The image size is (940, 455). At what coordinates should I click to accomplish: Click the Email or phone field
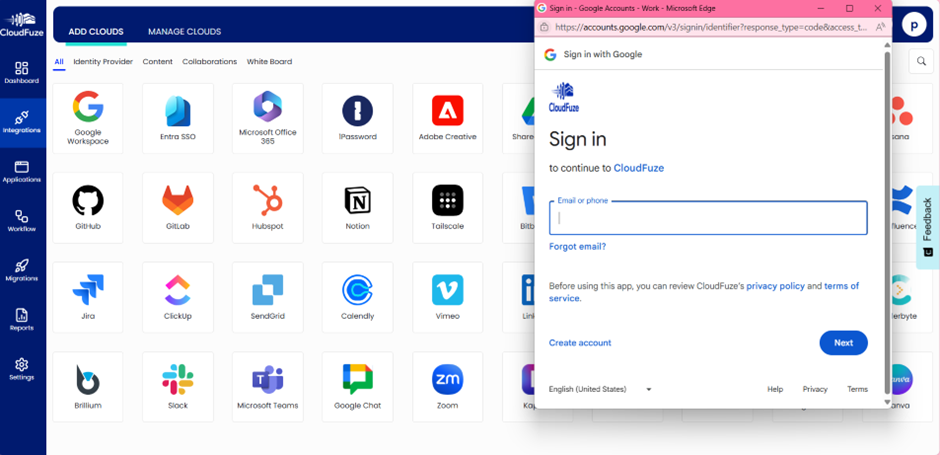coord(708,218)
